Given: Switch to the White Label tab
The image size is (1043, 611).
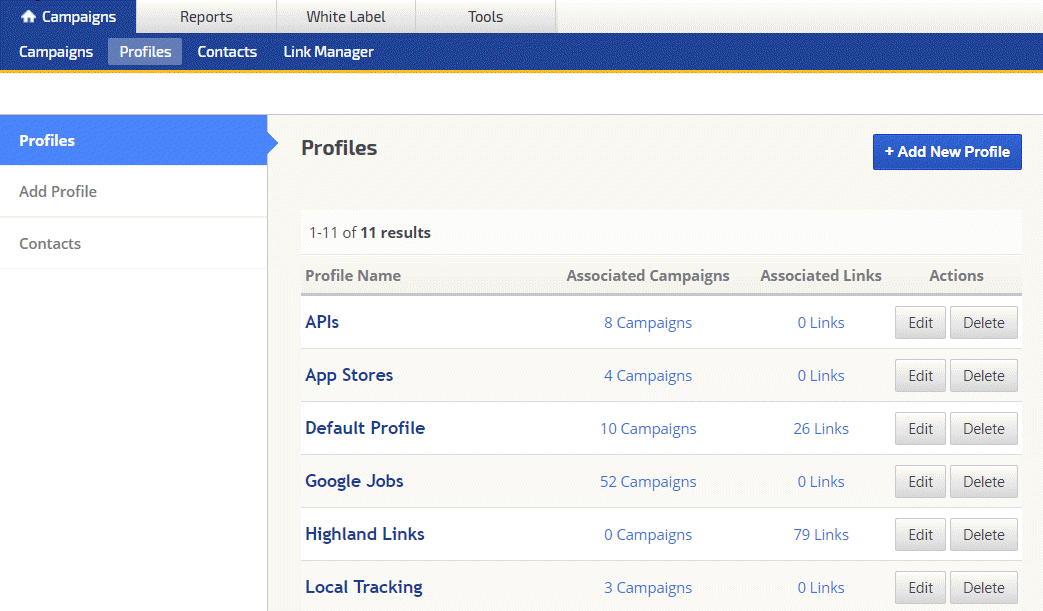Looking at the screenshot, I should (x=345, y=17).
